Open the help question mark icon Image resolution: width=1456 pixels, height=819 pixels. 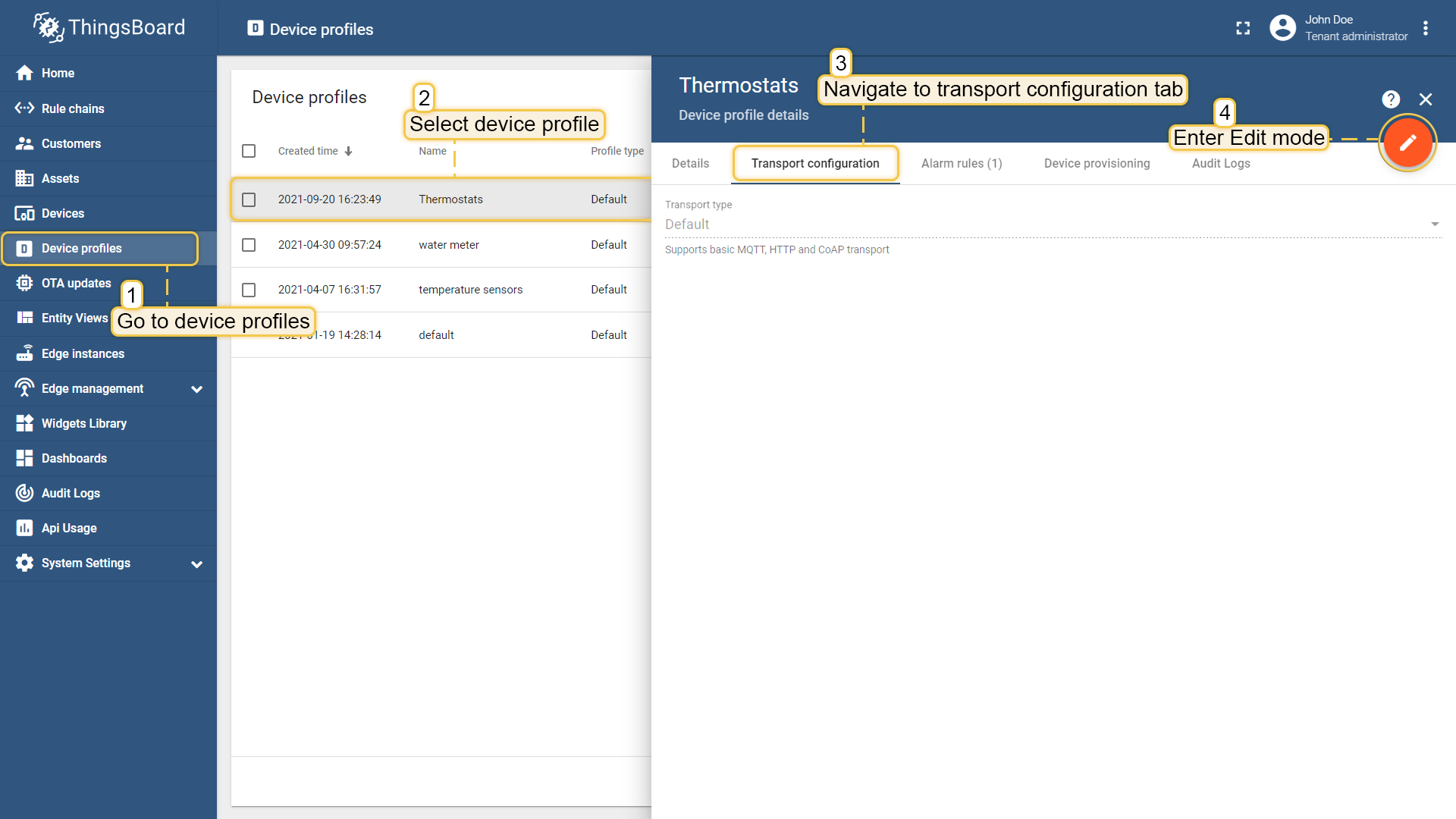pos(1390,99)
